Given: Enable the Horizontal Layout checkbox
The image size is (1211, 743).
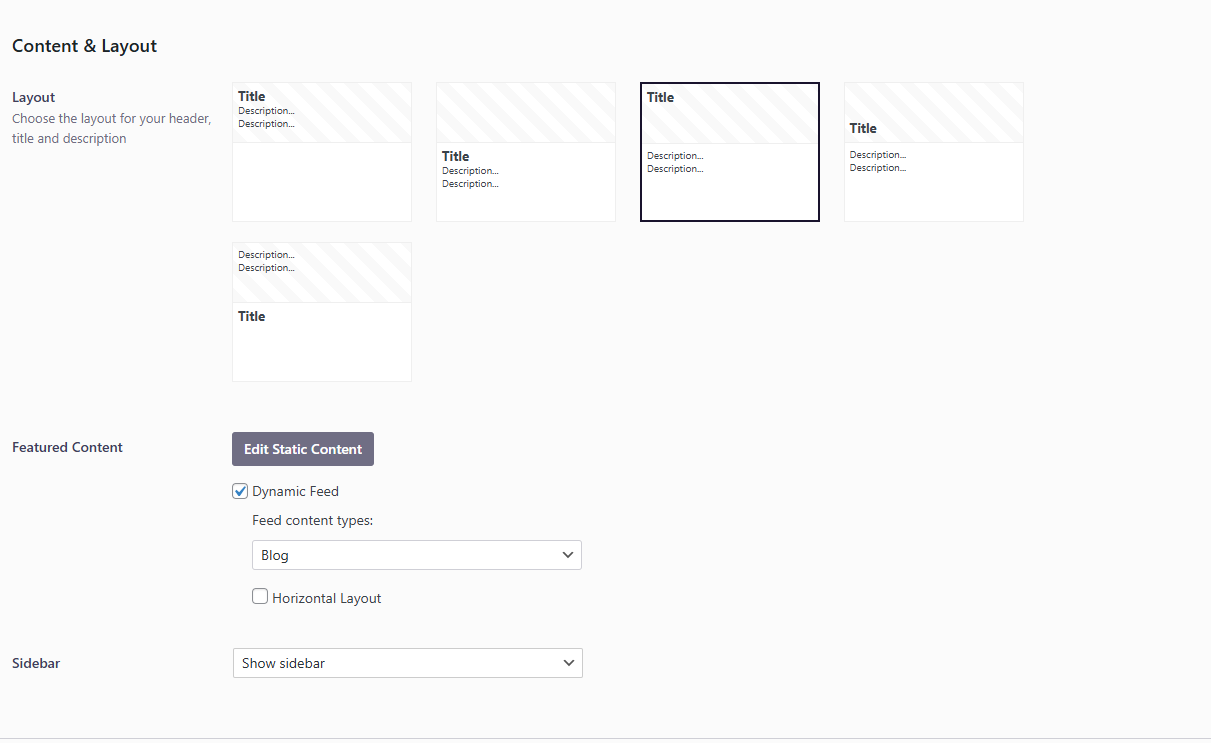Looking at the screenshot, I should tap(260, 597).
